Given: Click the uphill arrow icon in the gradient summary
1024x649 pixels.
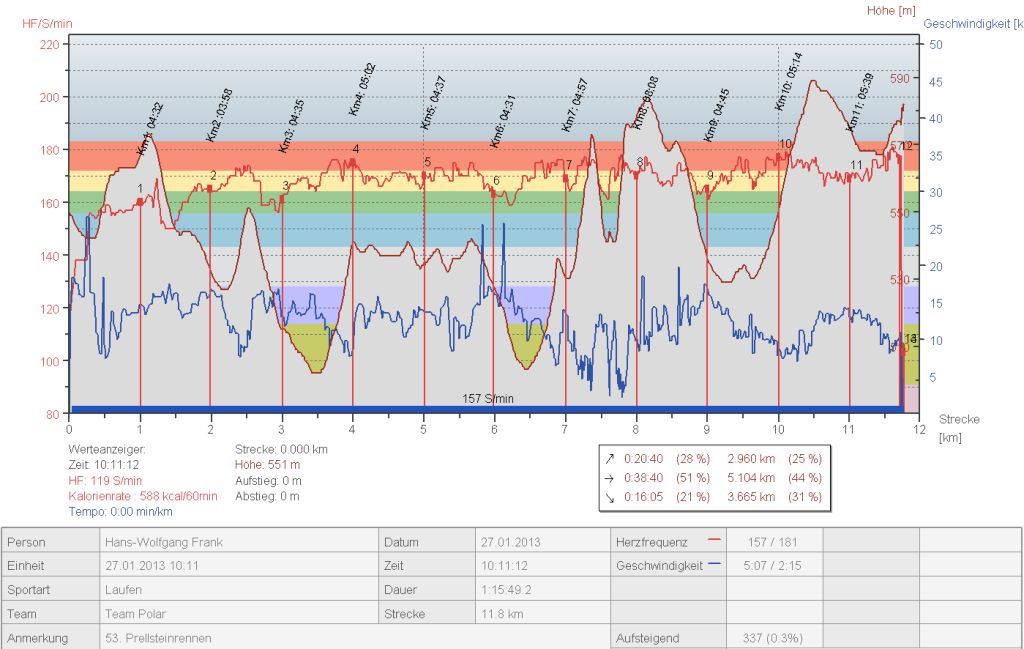Looking at the screenshot, I should [x=609, y=459].
